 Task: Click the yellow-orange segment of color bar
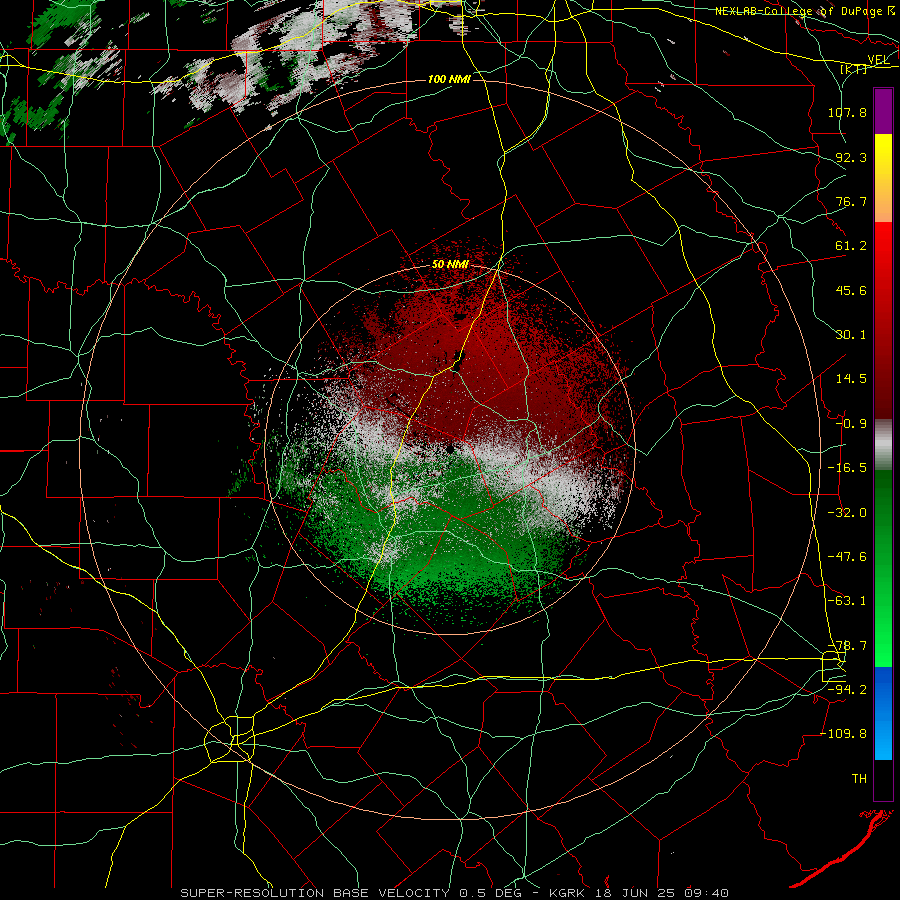[x=883, y=178]
